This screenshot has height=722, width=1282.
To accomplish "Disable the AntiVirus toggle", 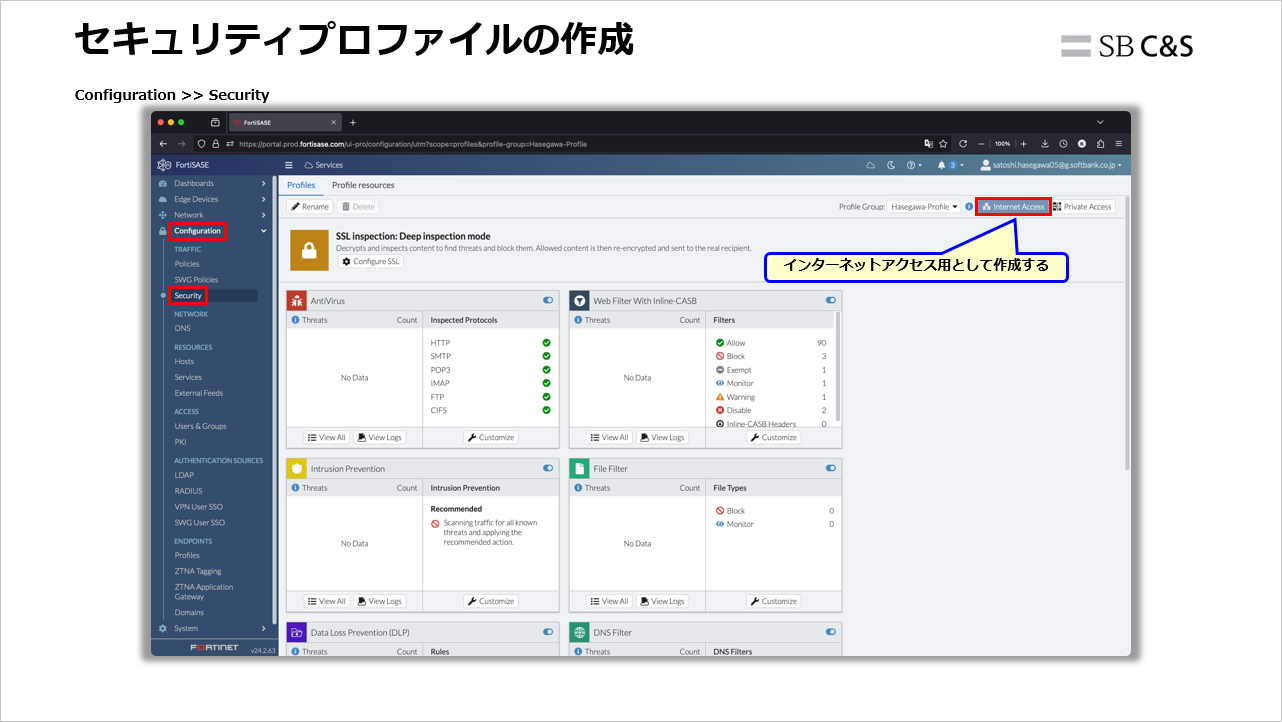I will click(x=548, y=300).
